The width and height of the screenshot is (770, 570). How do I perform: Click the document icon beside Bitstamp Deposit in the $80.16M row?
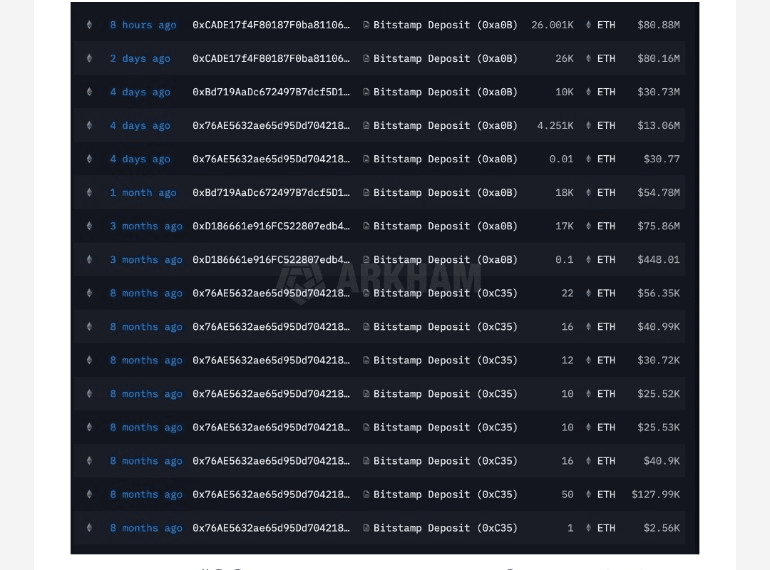pos(366,59)
